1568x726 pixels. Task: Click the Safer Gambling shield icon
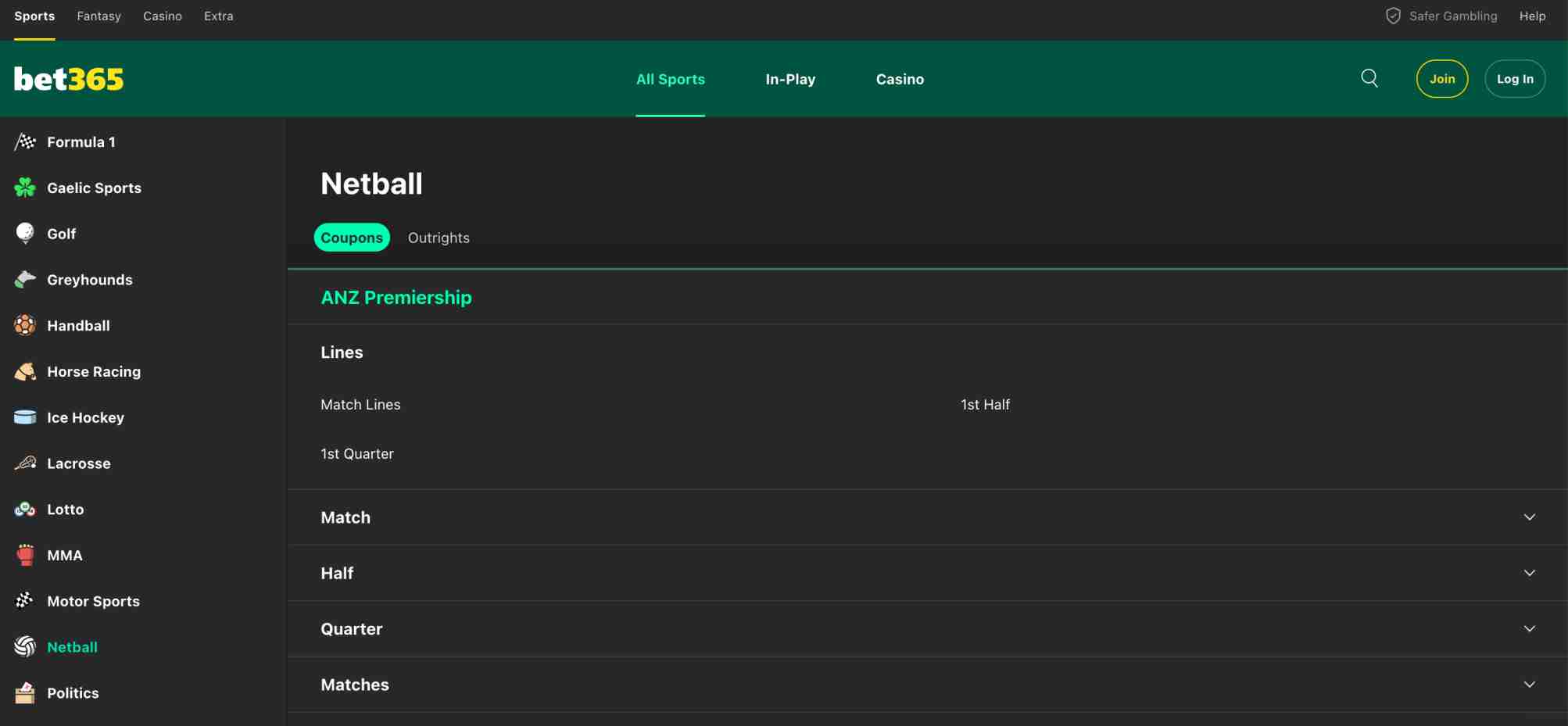pos(1393,16)
